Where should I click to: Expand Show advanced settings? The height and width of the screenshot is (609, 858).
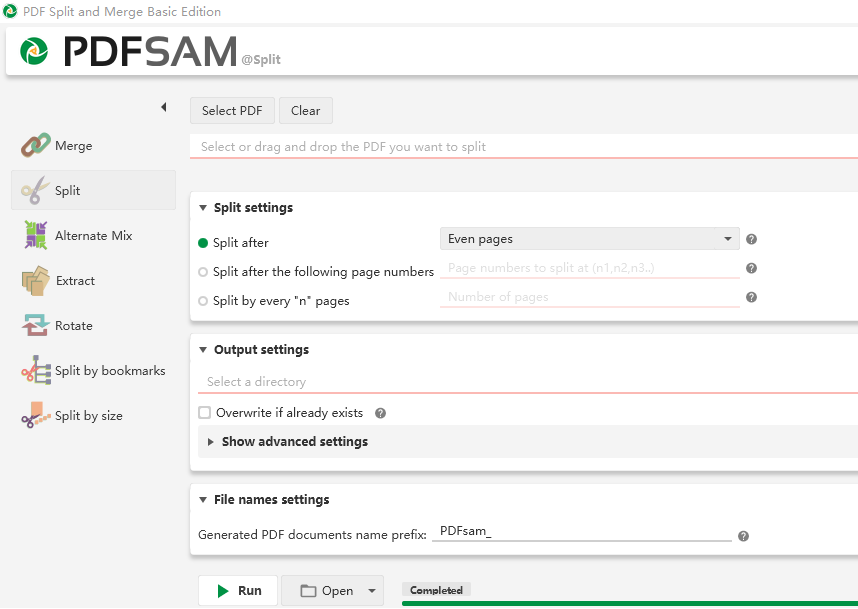click(x=211, y=442)
